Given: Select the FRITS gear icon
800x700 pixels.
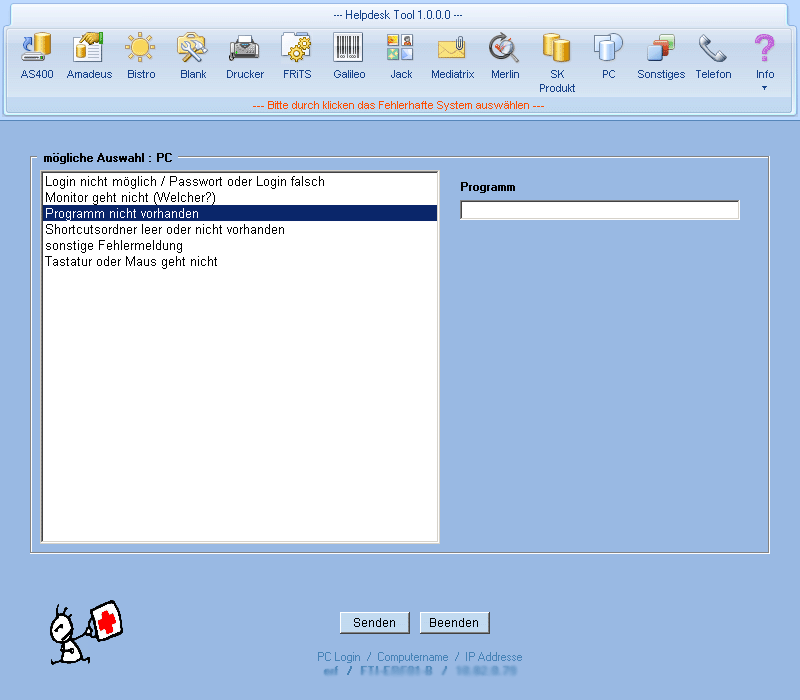Looking at the screenshot, I should [x=297, y=49].
